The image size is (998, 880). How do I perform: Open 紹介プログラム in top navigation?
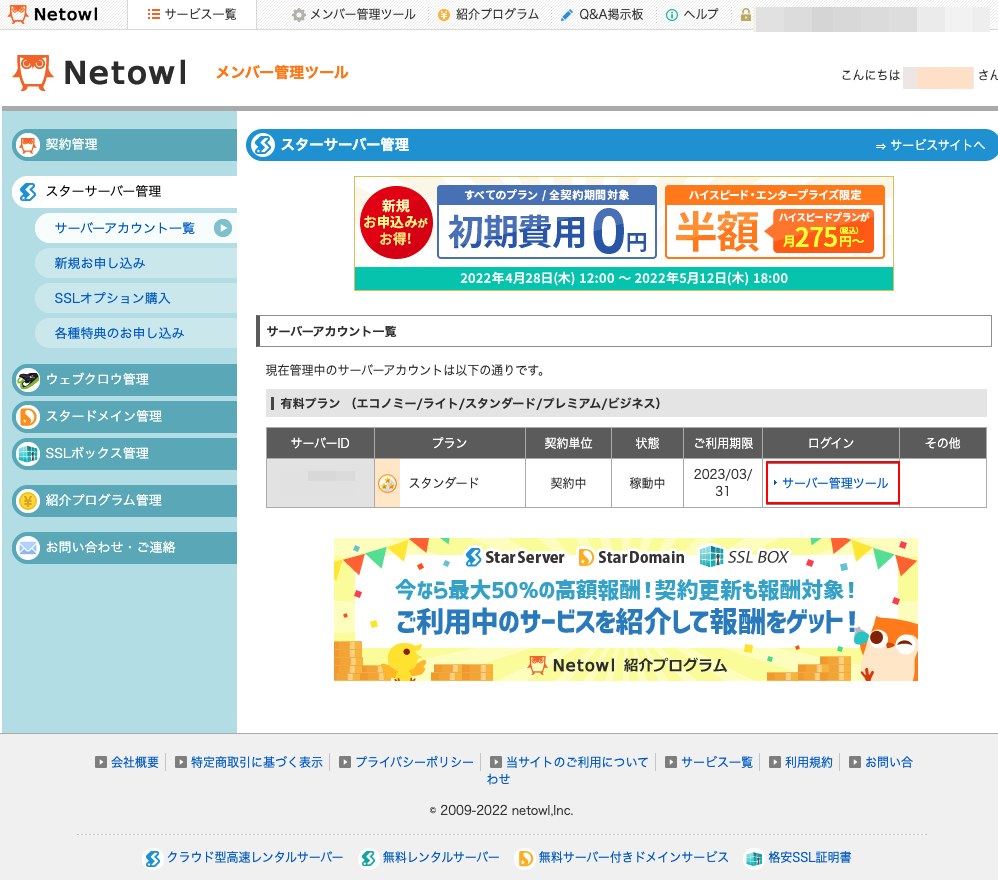click(489, 15)
